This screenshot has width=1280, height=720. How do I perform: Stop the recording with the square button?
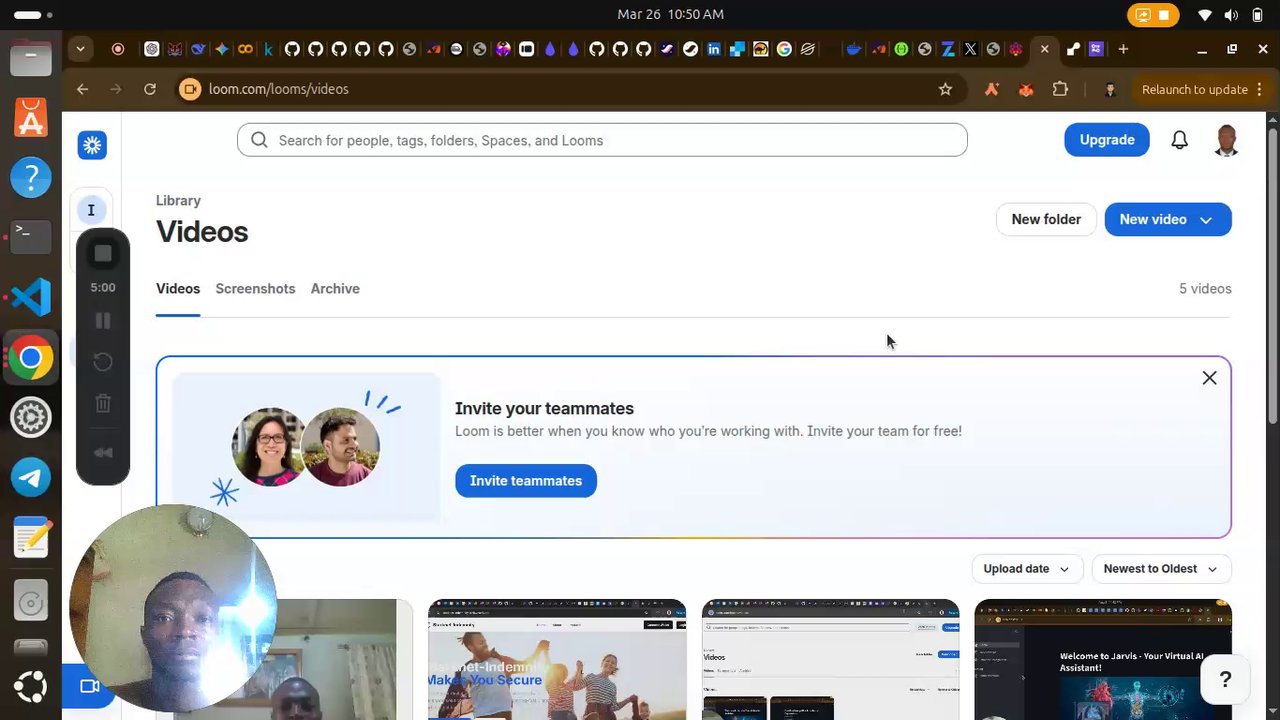pos(103,254)
